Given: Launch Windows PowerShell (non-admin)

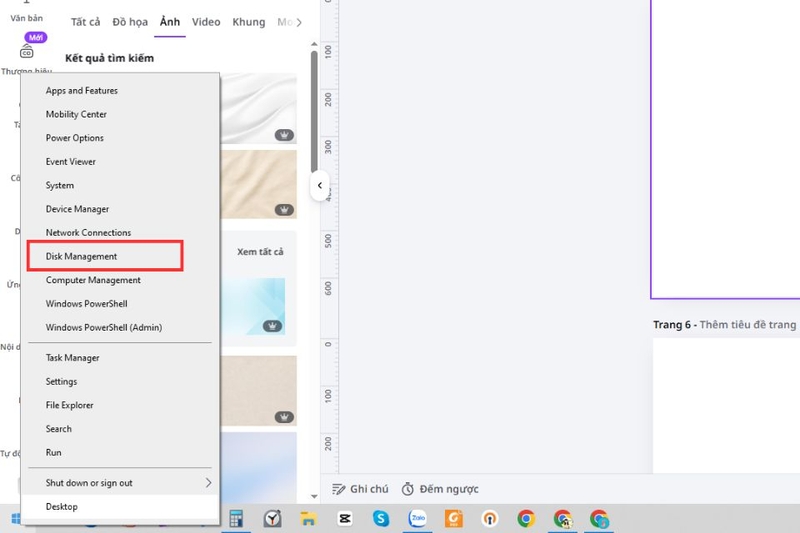Looking at the screenshot, I should click(x=86, y=303).
